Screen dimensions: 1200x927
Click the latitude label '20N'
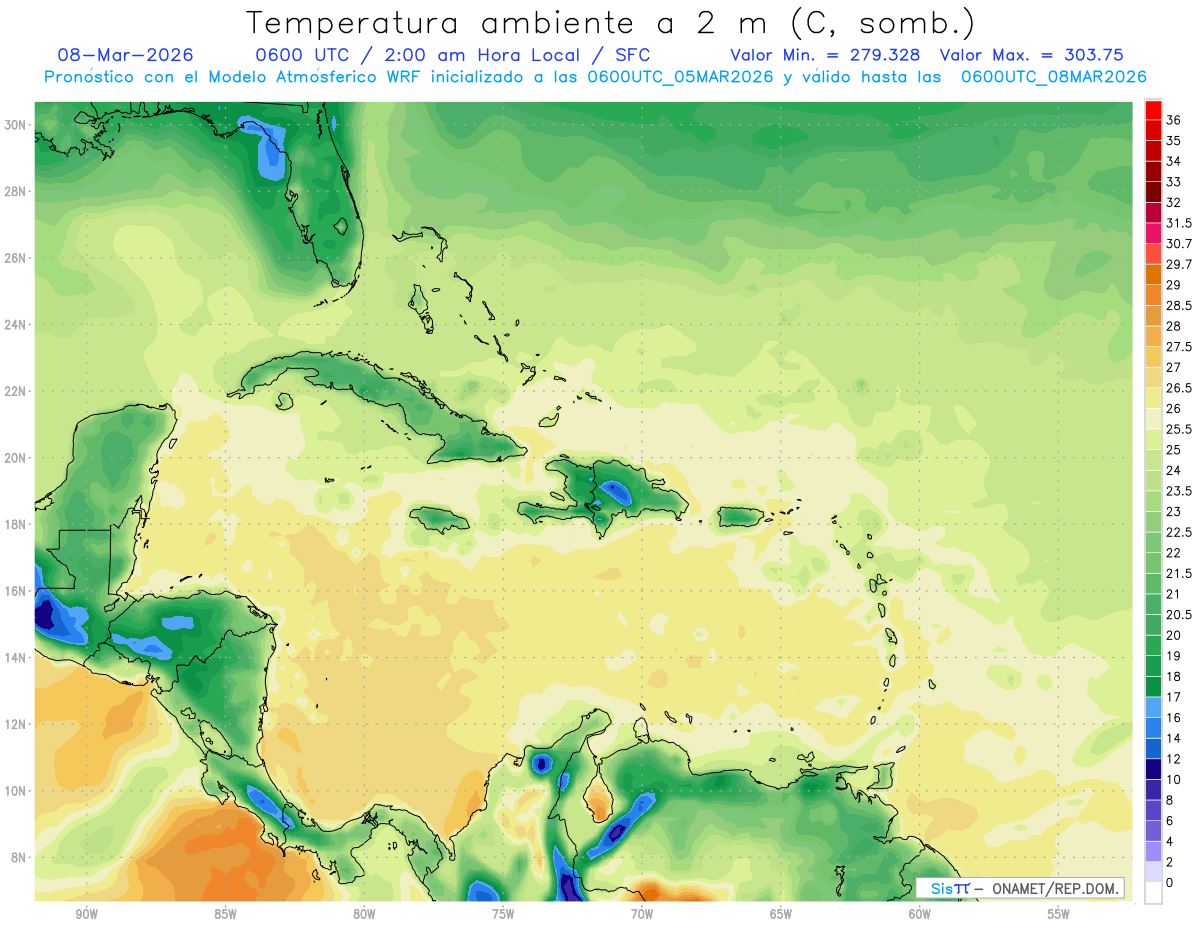(x=17, y=458)
